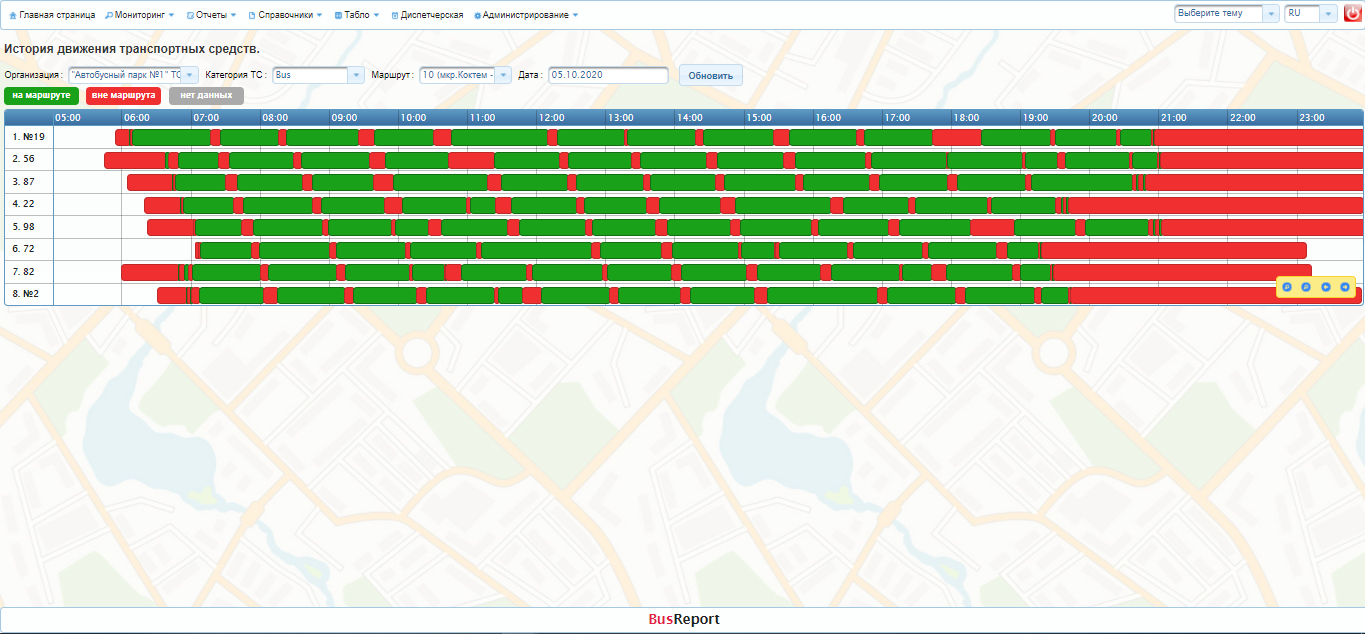Zoom out the timeline with magnifier-minus icon

coord(1306,287)
